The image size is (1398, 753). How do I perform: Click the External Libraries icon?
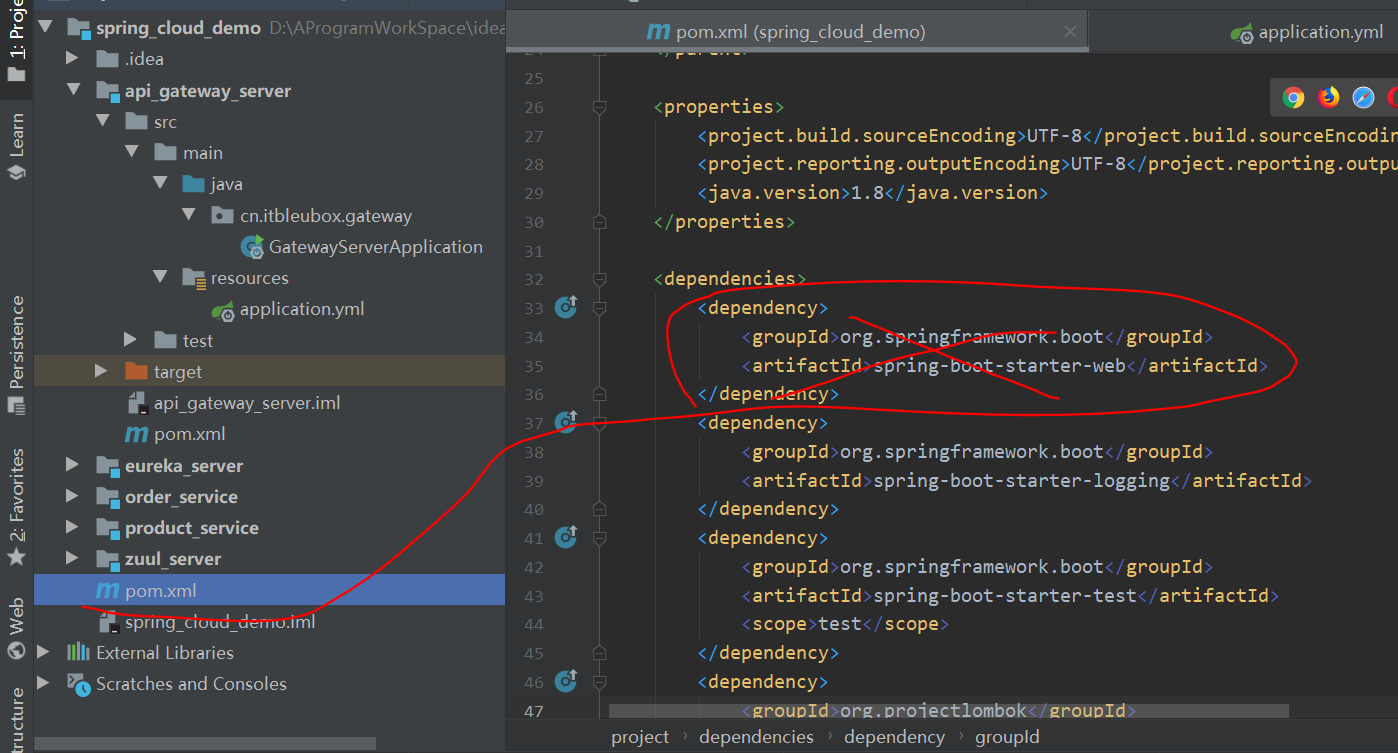(x=78, y=652)
